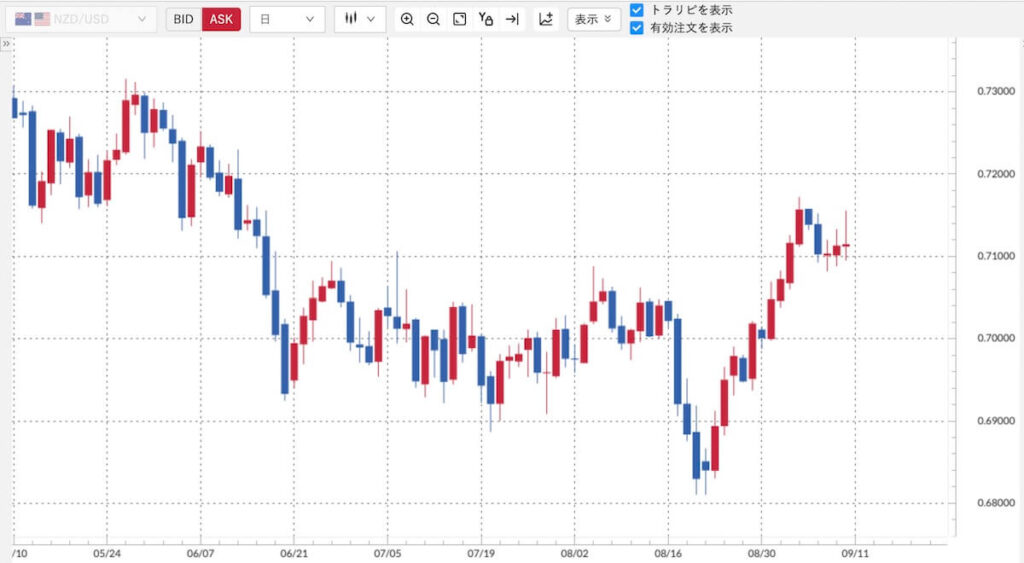Open the 日 timeframe dropdown
1024x563 pixels.
coord(287,19)
